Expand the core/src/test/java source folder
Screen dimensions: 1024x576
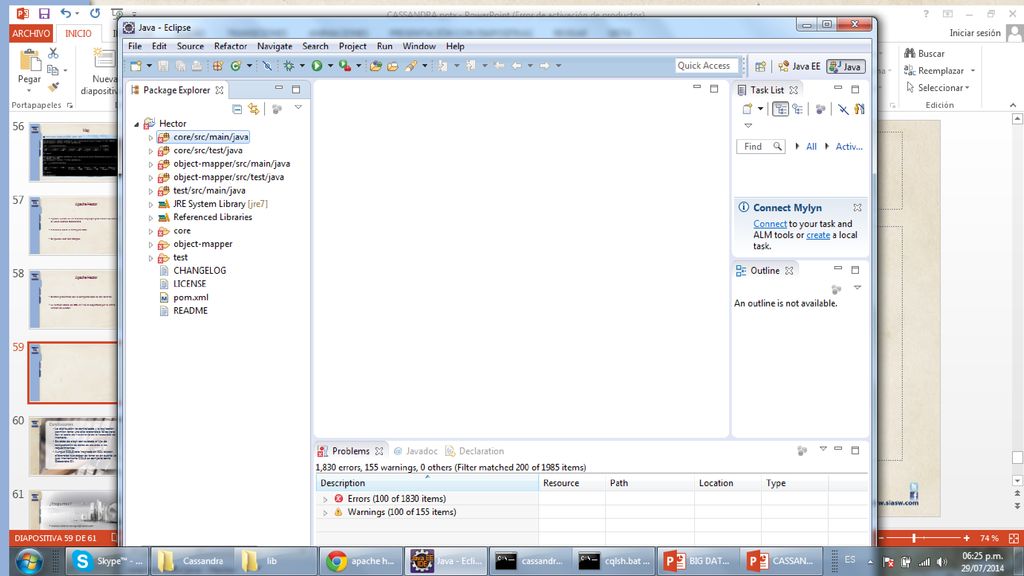point(151,151)
